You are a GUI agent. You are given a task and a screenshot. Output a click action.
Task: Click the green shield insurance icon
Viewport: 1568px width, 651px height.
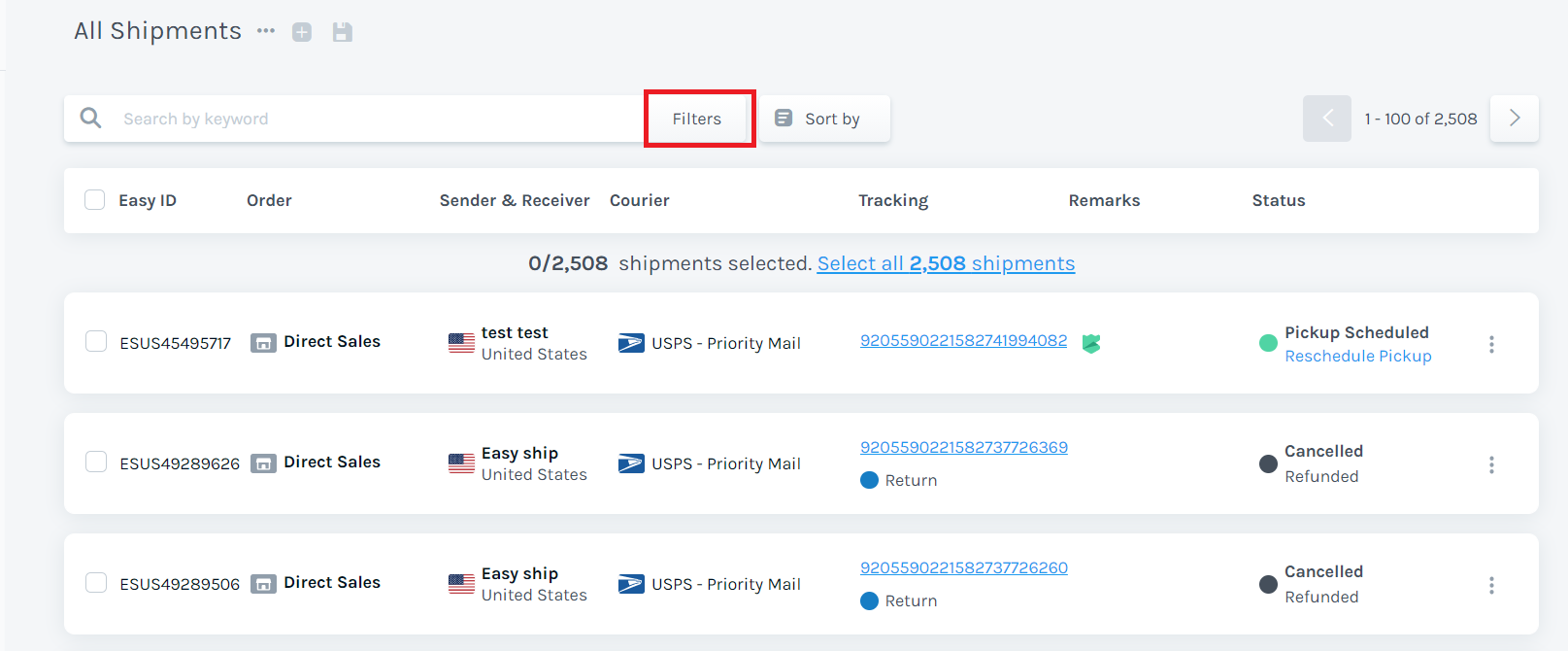tap(1091, 343)
